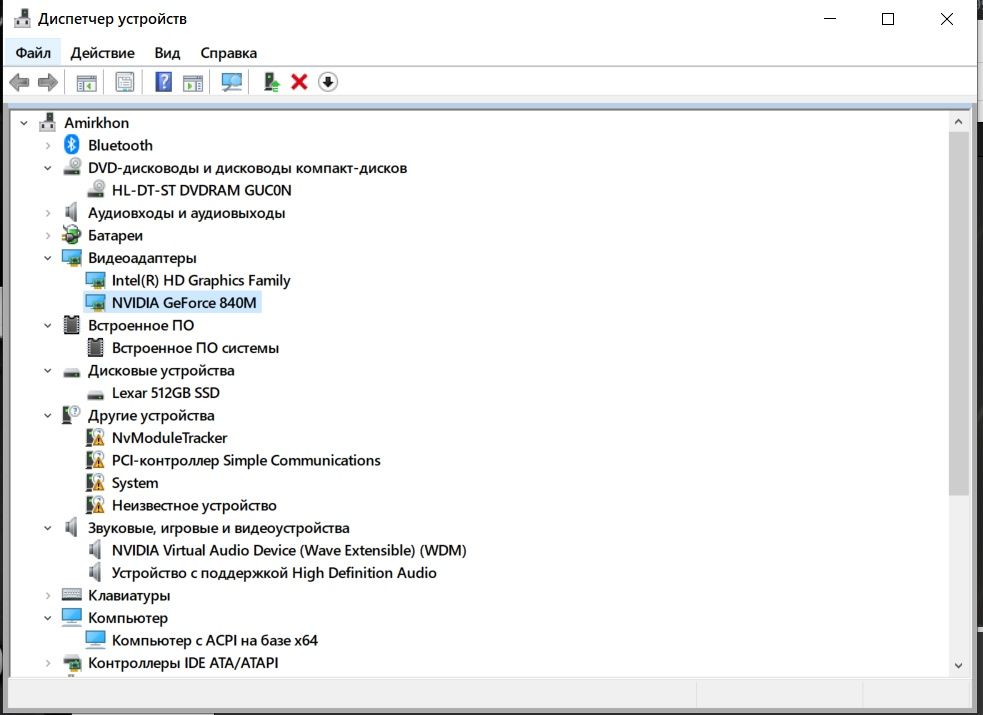Toggle the action pane toolbar icon
The image size is (983, 715).
(193, 82)
